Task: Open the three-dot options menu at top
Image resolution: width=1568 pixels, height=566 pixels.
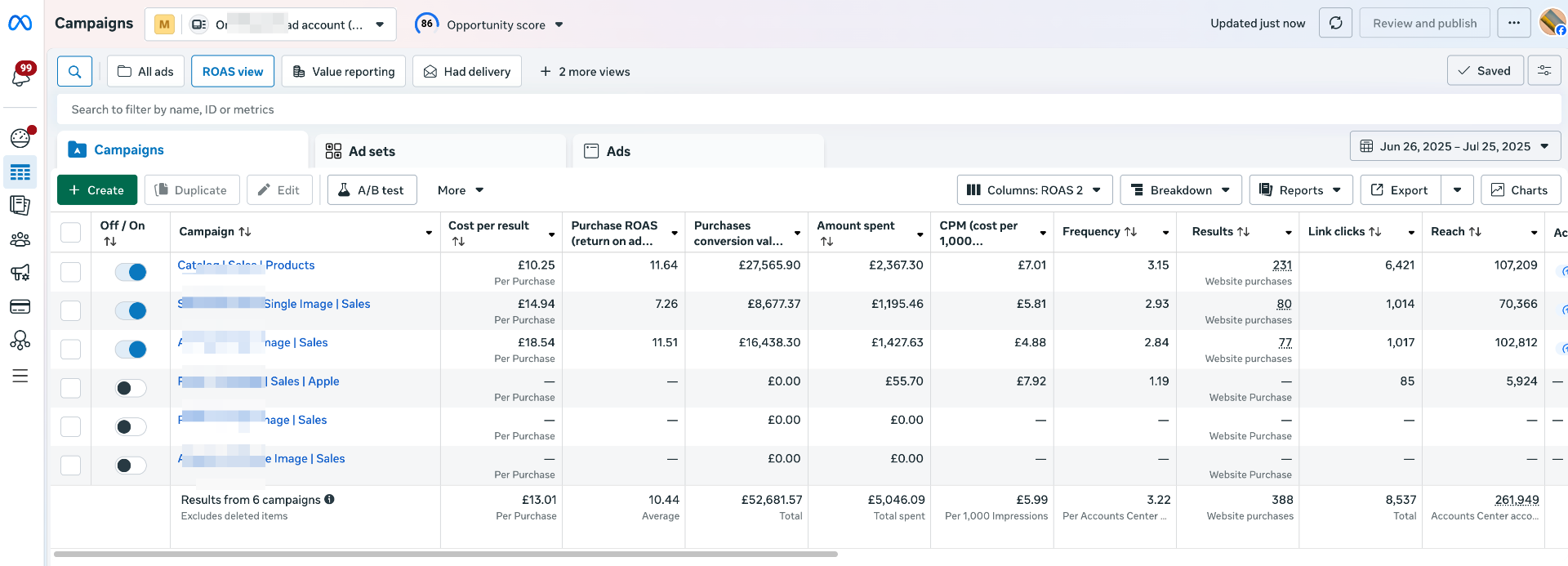Action: click(1513, 23)
